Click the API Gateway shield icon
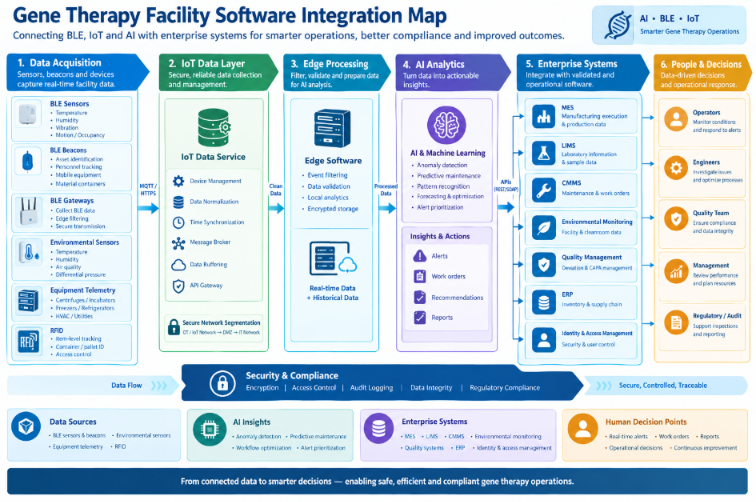 coord(178,286)
